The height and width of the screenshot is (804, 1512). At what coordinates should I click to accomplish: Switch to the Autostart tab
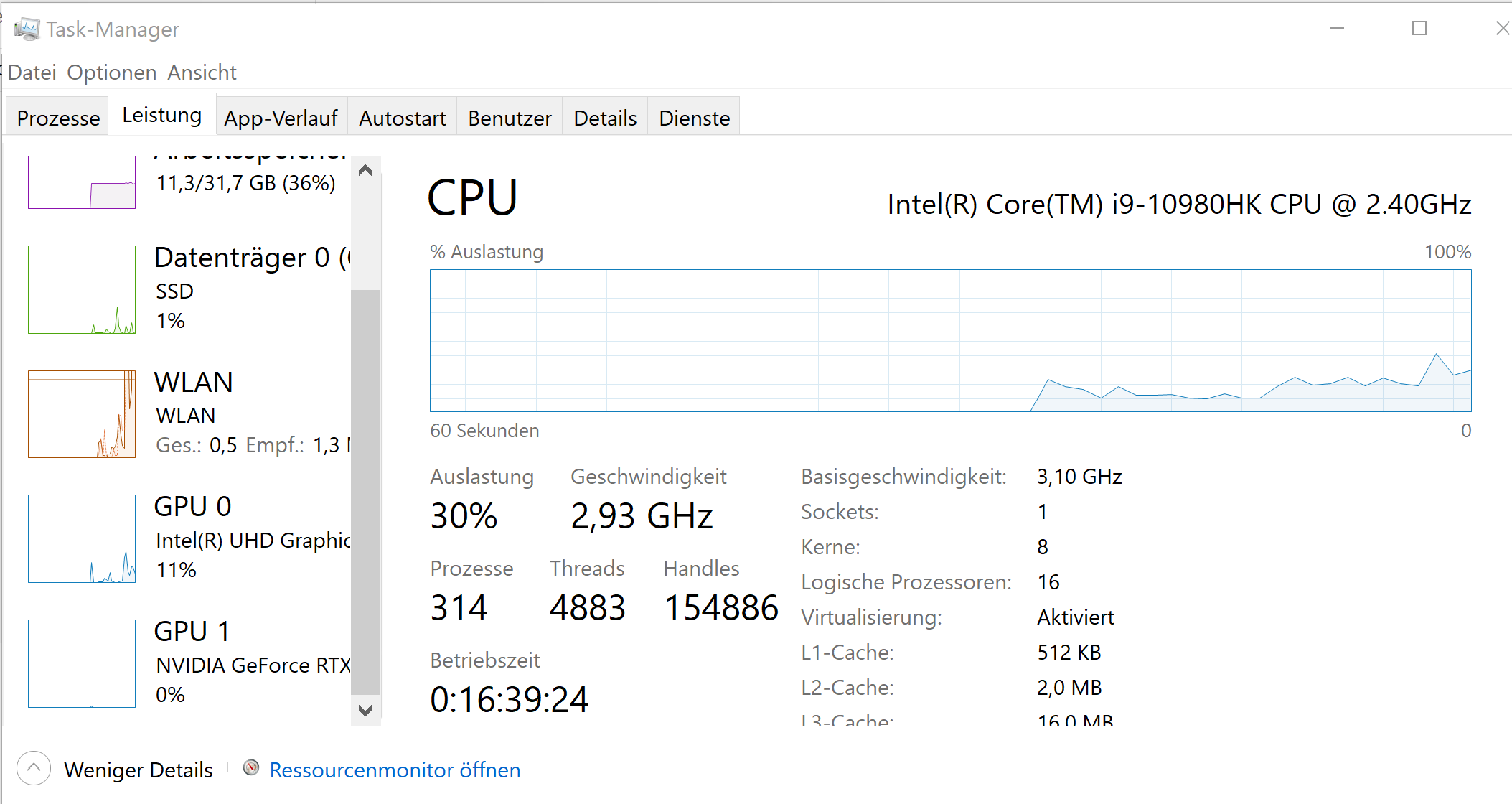(x=403, y=118)
